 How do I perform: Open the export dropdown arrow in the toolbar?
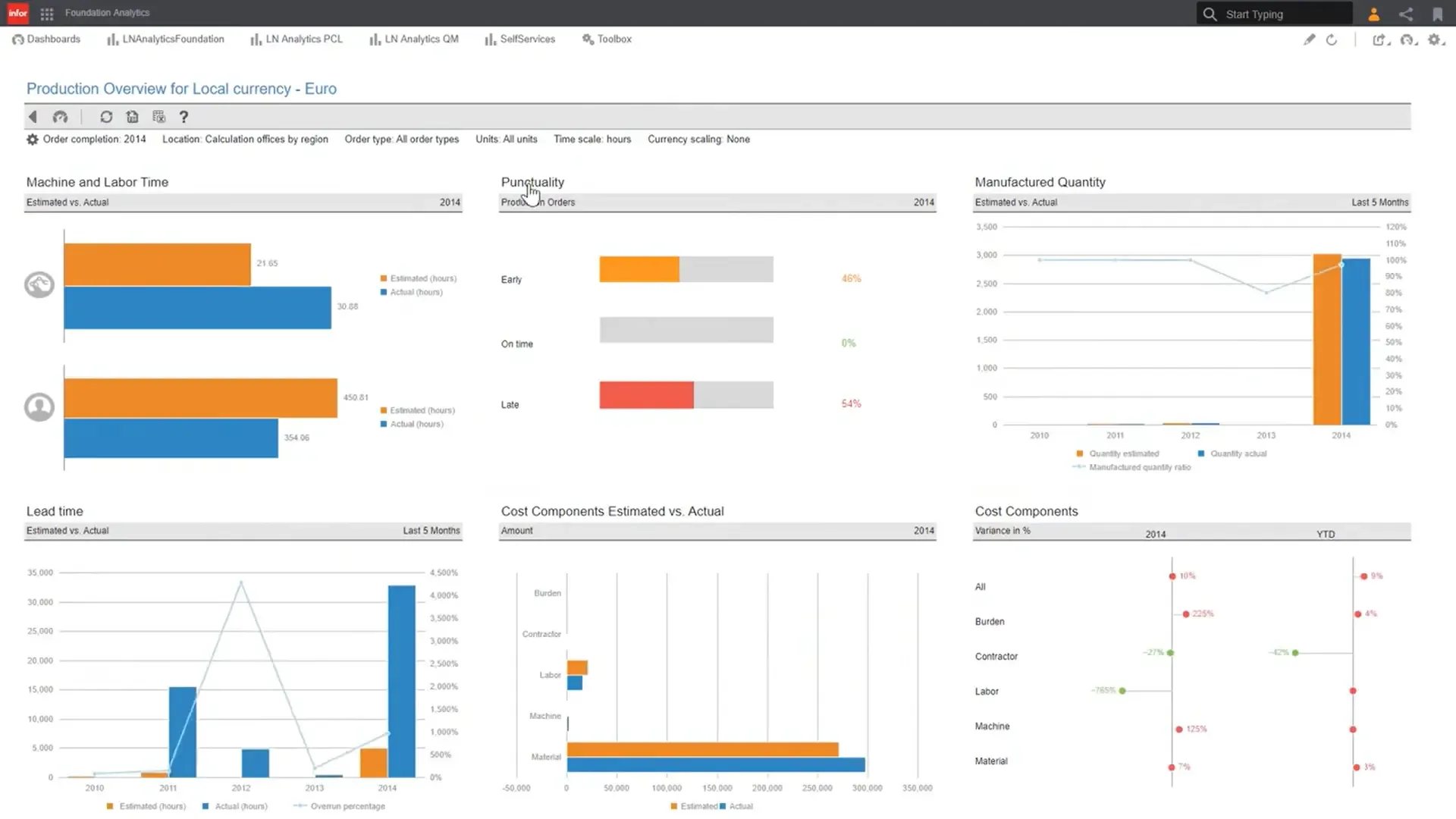pos(1390,45)
